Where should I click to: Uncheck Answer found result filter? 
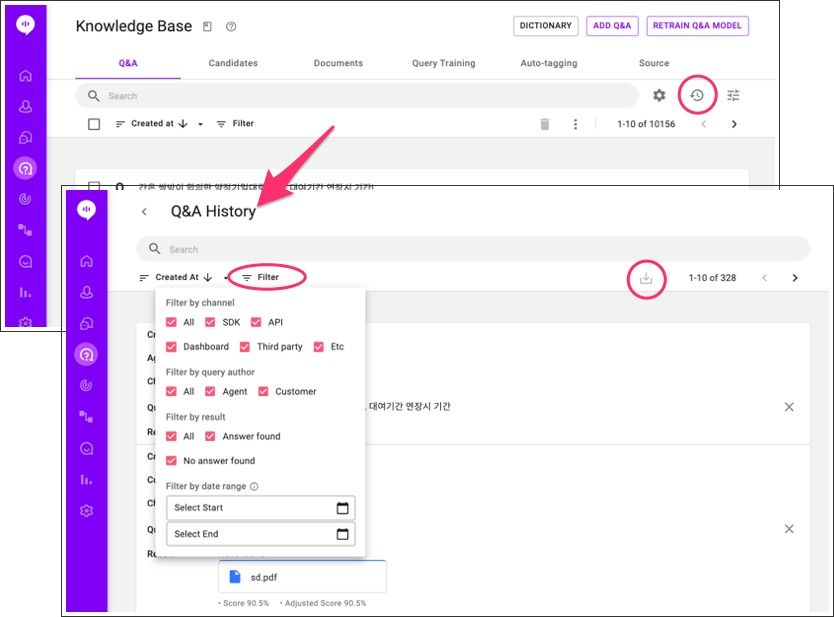(x=210, y=436)
